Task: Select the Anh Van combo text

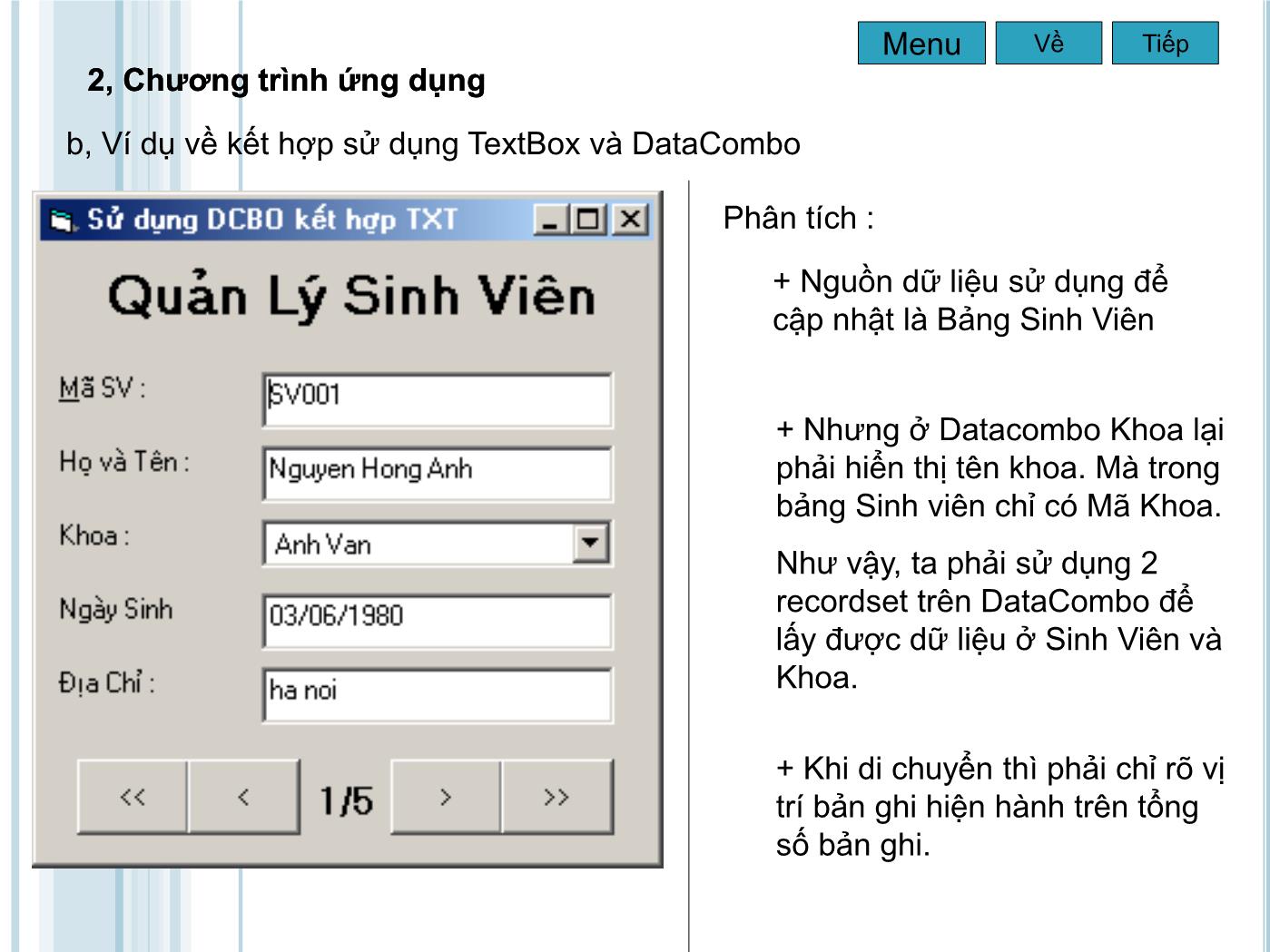Action: (x=323, y=545)
